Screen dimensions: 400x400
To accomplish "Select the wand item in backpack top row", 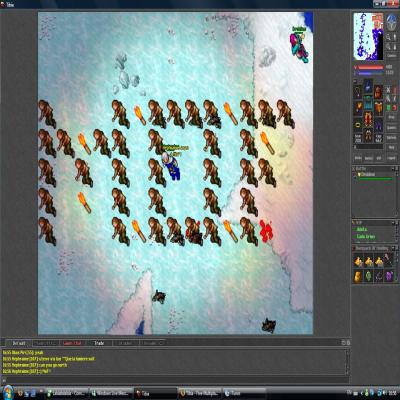I will pyautogui.click(x=389, y=261).
